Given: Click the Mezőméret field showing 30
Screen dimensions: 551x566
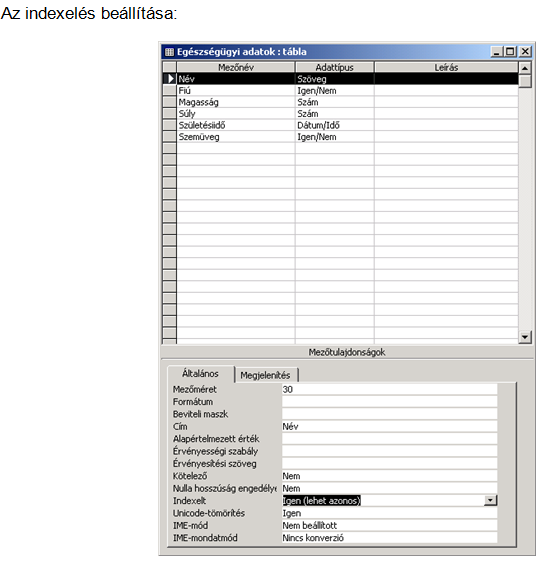Looking at the screenshot, I should tap(389, 389).
